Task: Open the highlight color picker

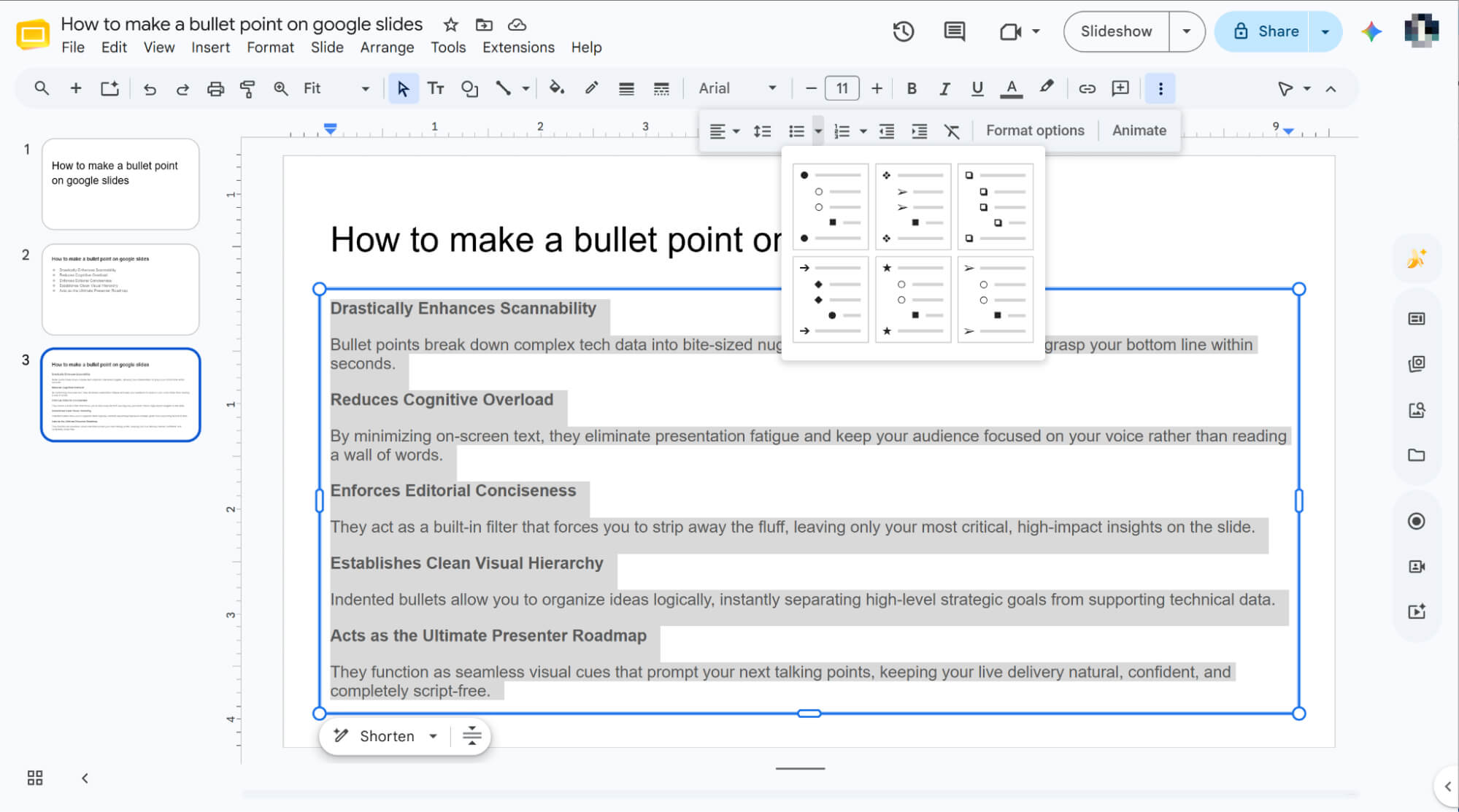Action: (1047, 88)
